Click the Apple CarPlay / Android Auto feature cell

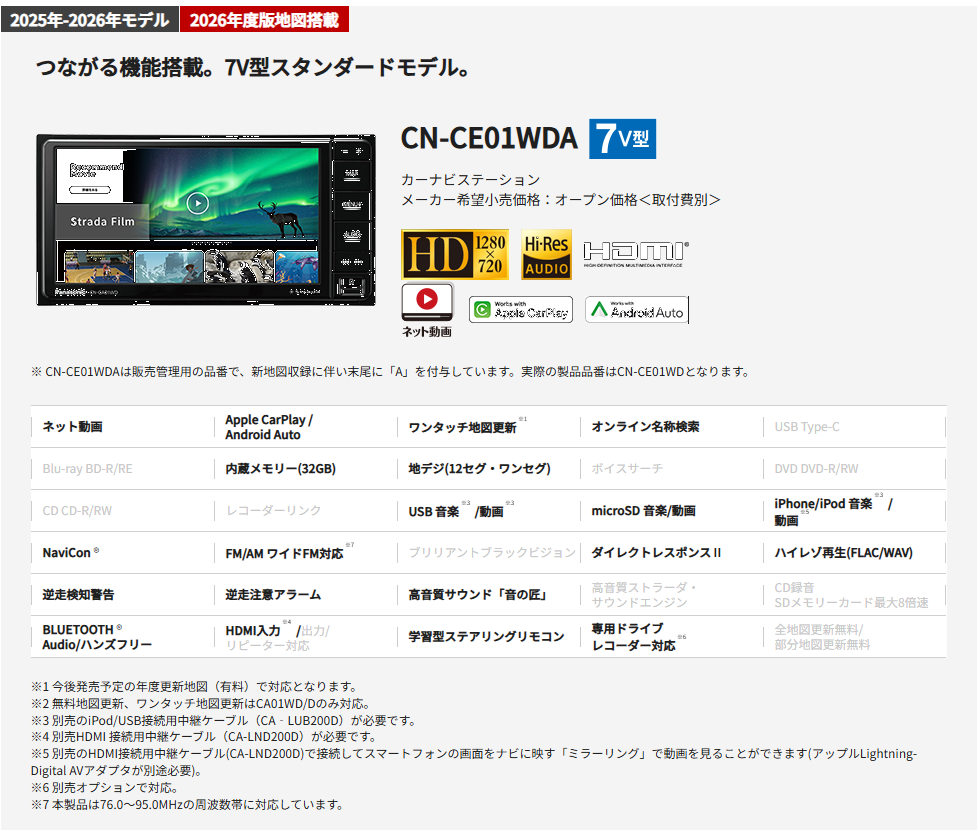click(x=306, y=427)
